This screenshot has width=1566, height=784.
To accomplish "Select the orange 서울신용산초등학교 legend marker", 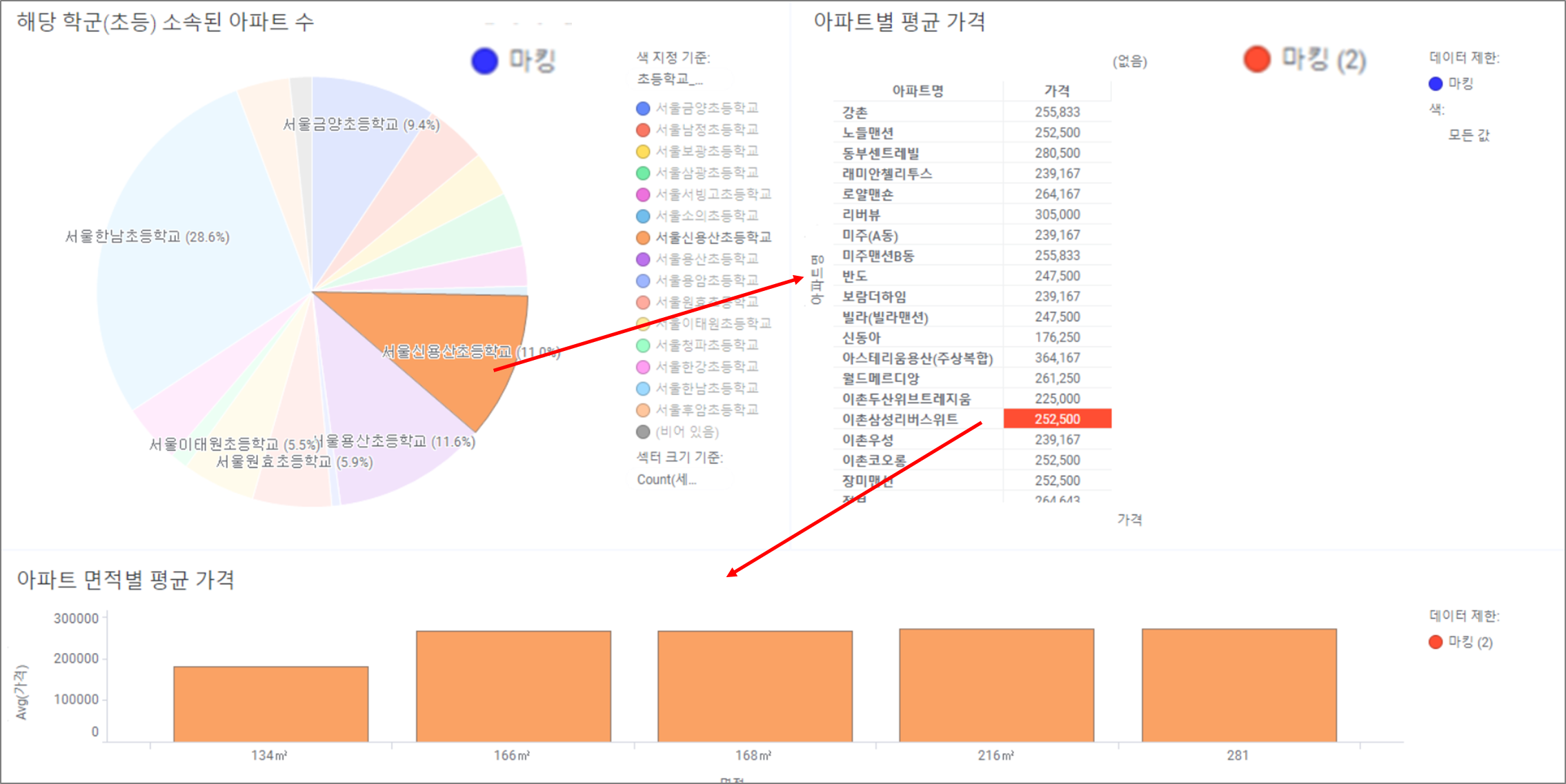I will [x=643, y=238].
